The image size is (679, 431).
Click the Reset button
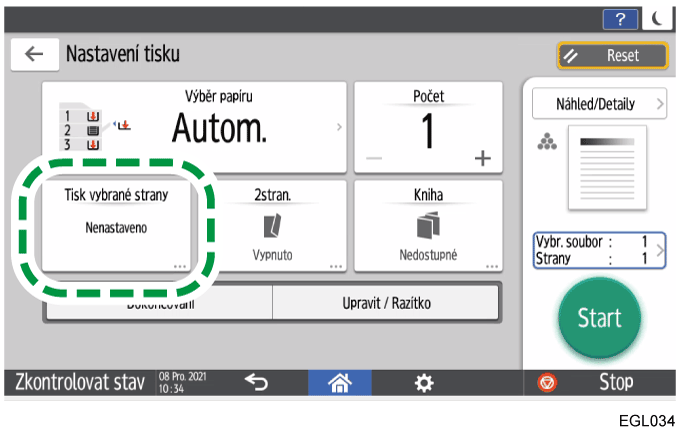[612, 56]
